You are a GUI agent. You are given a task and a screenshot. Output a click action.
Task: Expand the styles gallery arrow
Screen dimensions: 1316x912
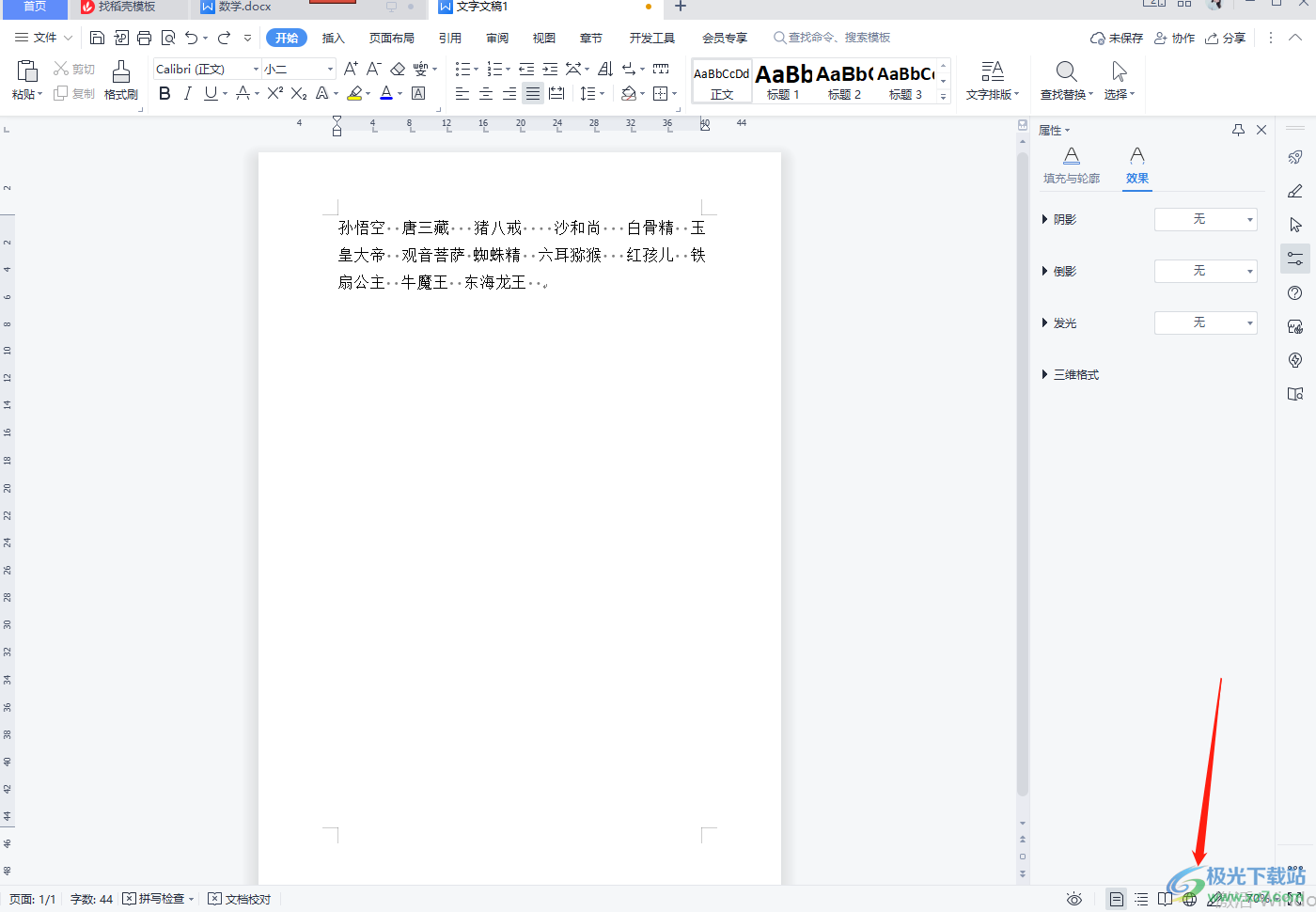click(944, 96)
